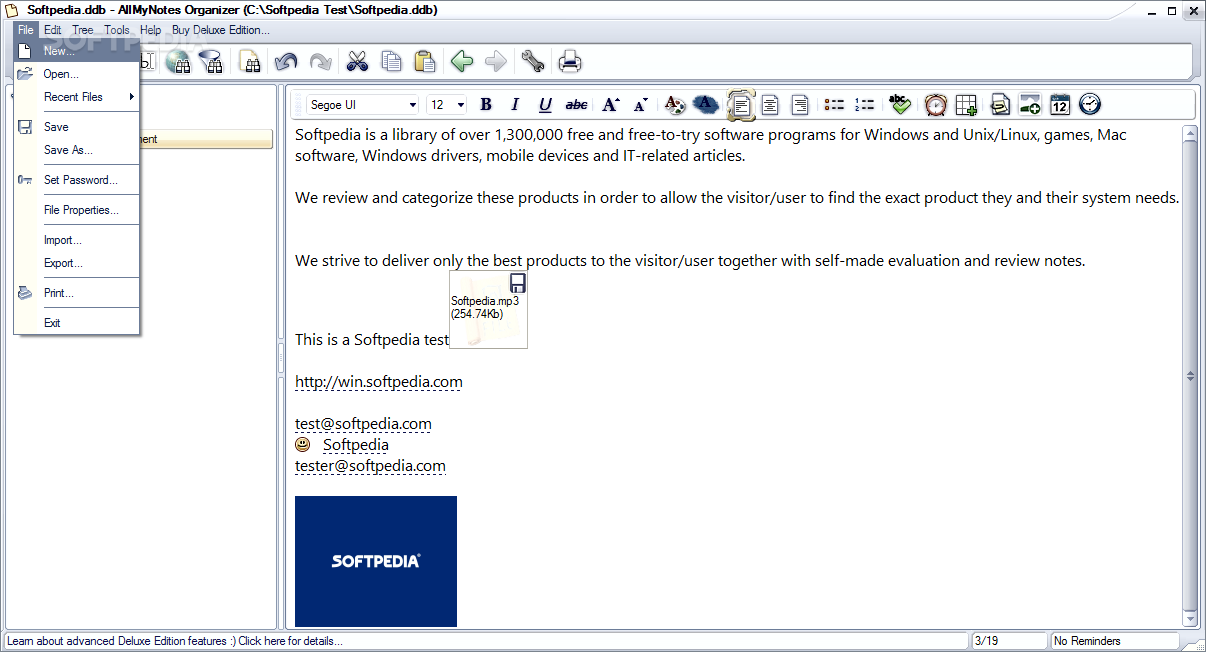Choose Print... in File menu
The height and width of the screenshot is (652, 1206).
pyautogui.click(x=77, y=293)
